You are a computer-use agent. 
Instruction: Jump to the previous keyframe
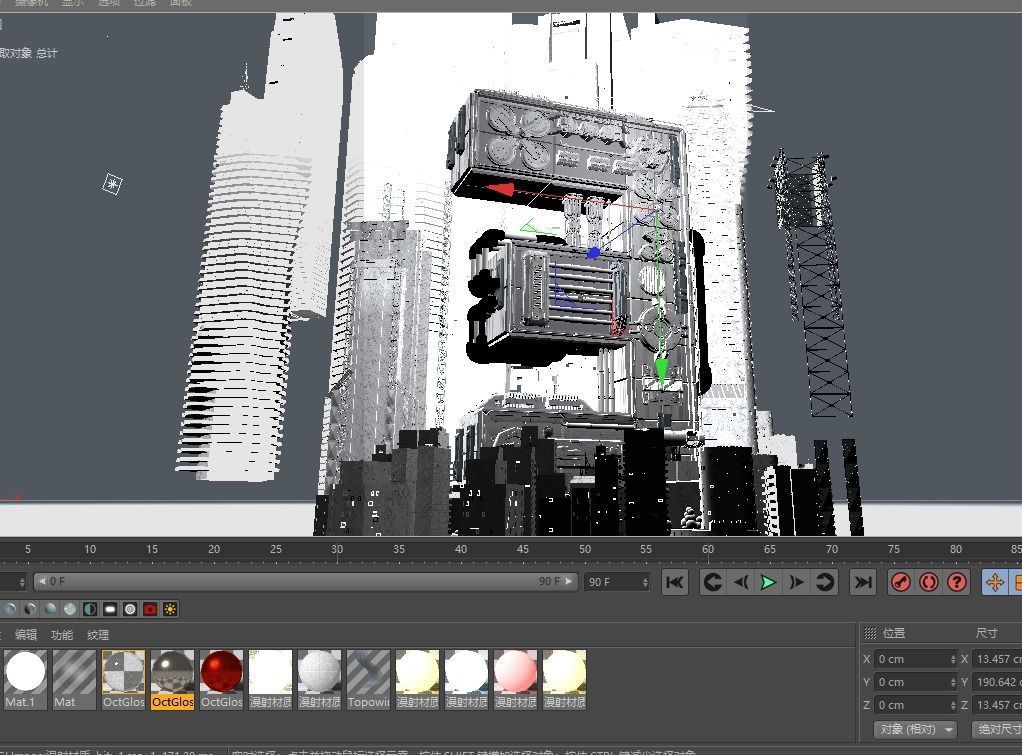(712, 582)
